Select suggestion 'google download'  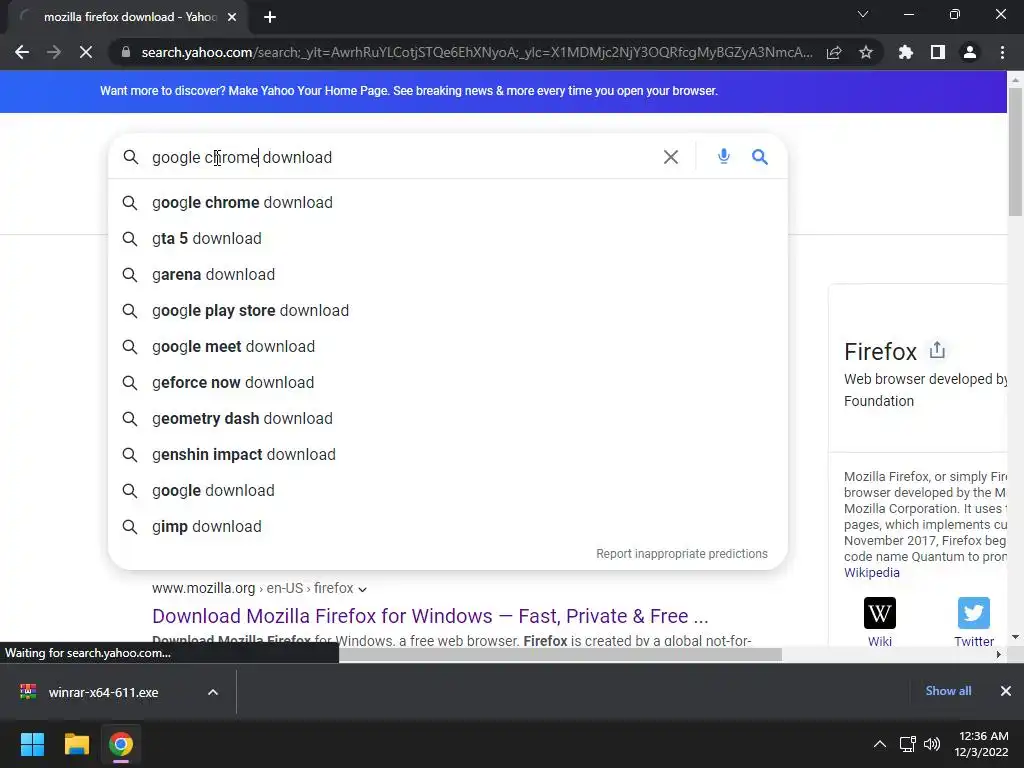[447, 490]
